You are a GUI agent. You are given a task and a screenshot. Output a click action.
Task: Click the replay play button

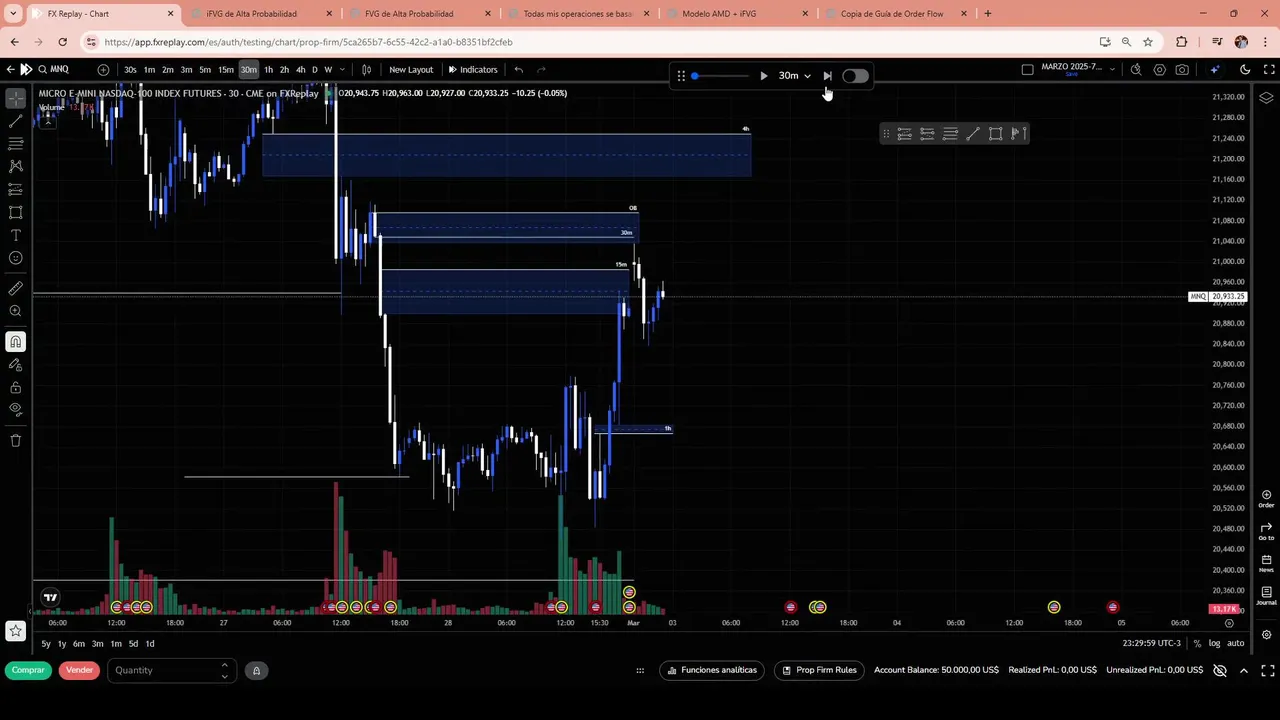pos(764,76)
